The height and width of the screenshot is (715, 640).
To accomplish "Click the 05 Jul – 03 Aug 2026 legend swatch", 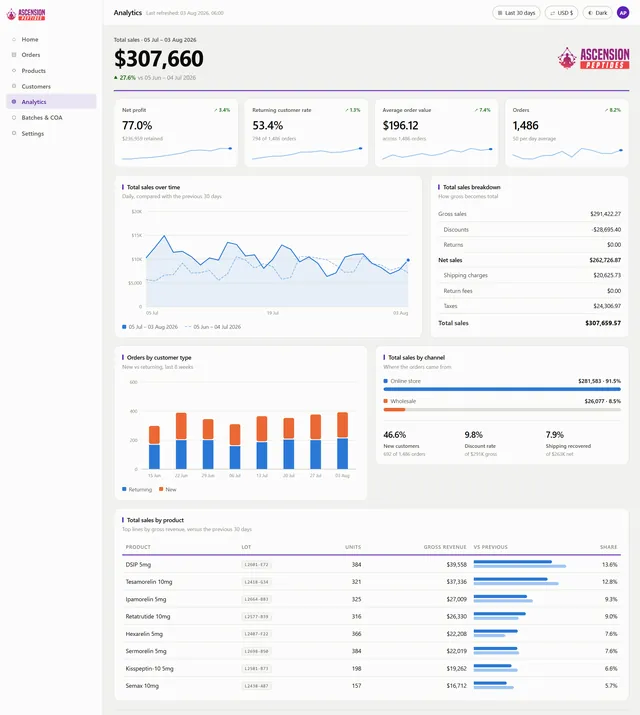I will [x=124, y=327].
